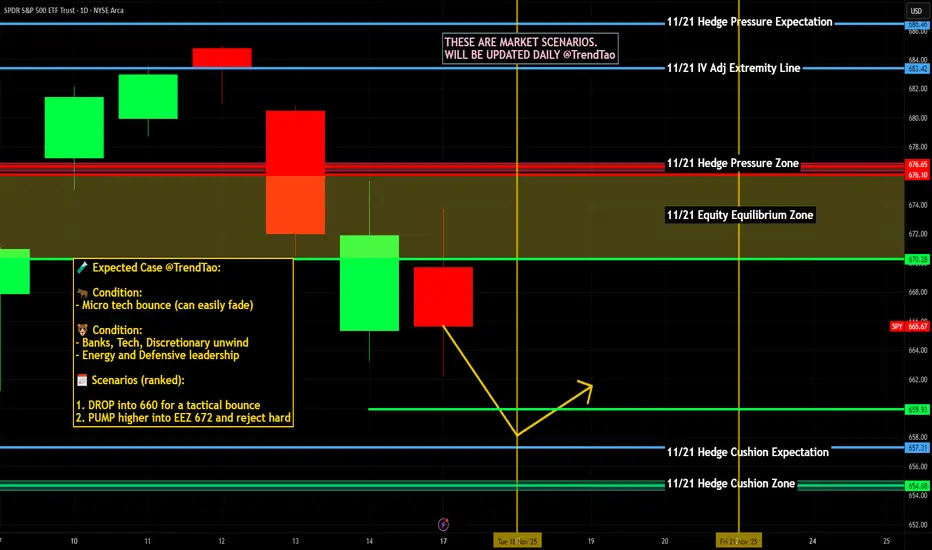932x550 pixels.
Task: Click the green candle for date 11
Action: point(148,96)
